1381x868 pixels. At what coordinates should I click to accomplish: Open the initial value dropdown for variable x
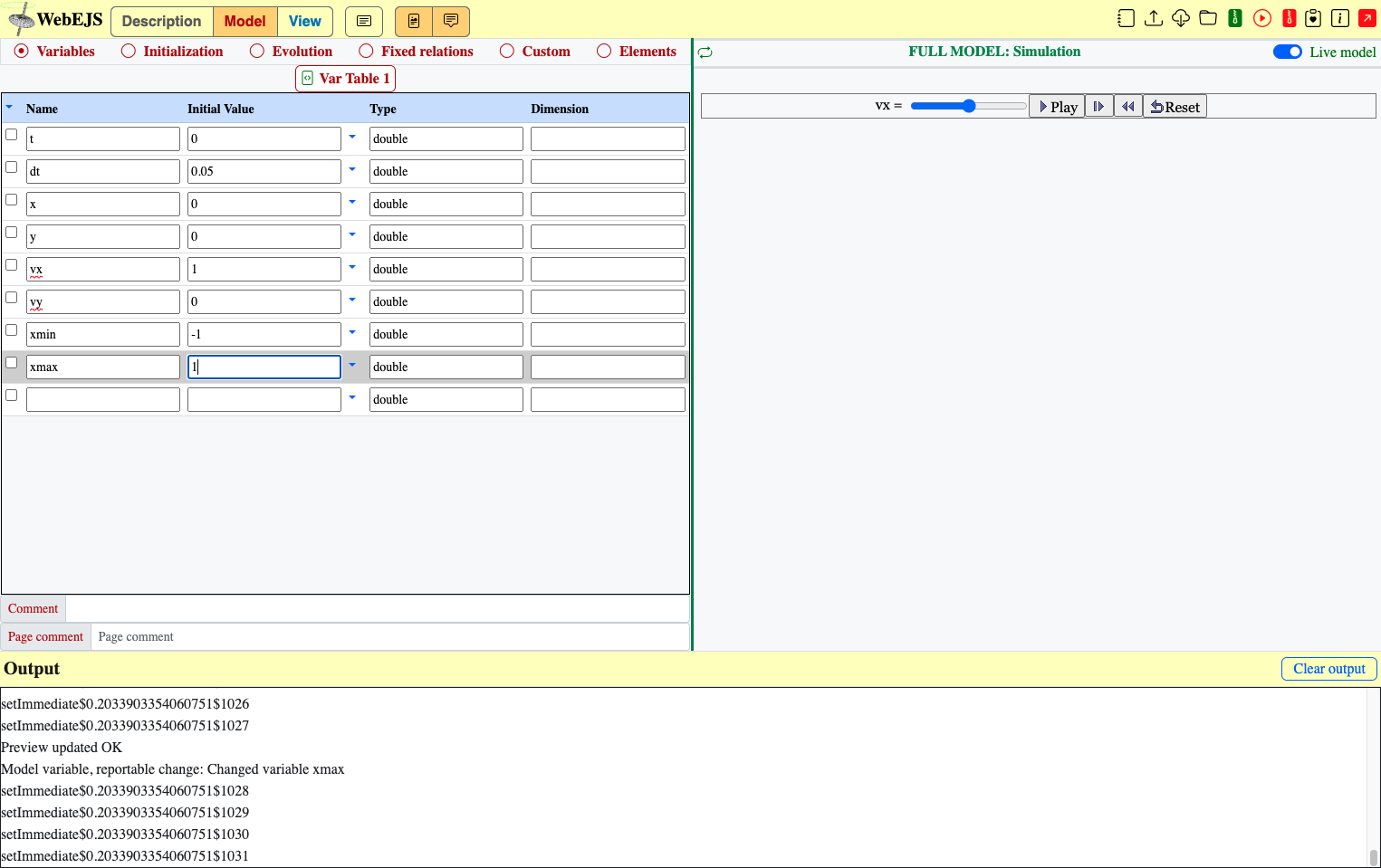click(x=352, y=203)
